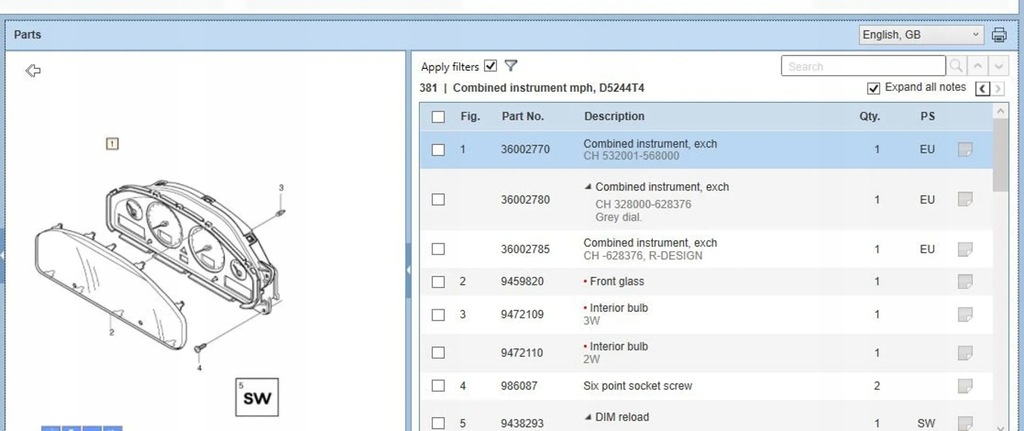1024x431 pixels.
Task: Open note icon for part 36002780
Action: (x=965, y=199)
